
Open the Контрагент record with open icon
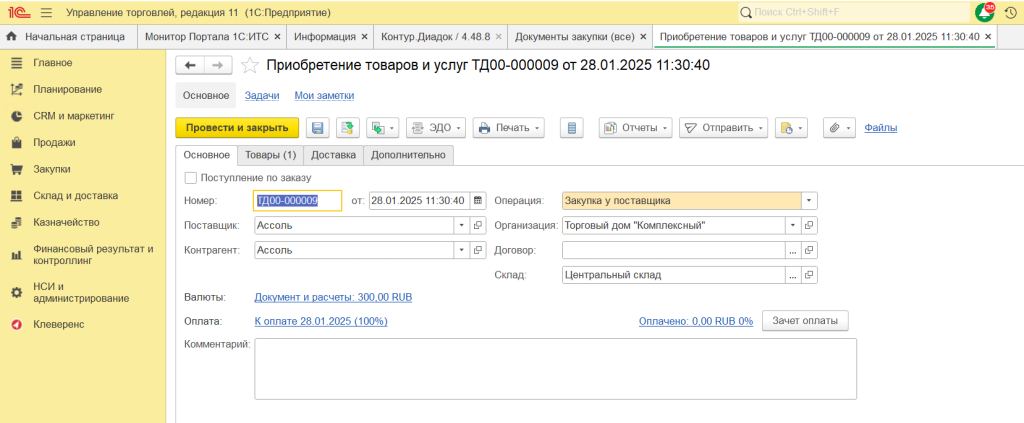tap(477, 250)
